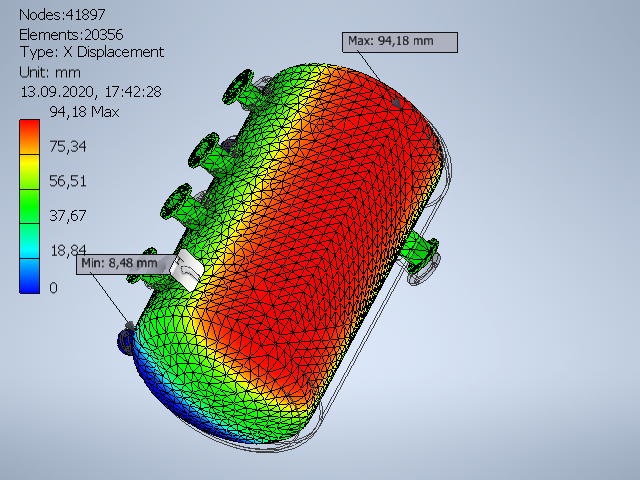Select the 'Elements:20356' text
640x480 pixels.
point(71,35)
